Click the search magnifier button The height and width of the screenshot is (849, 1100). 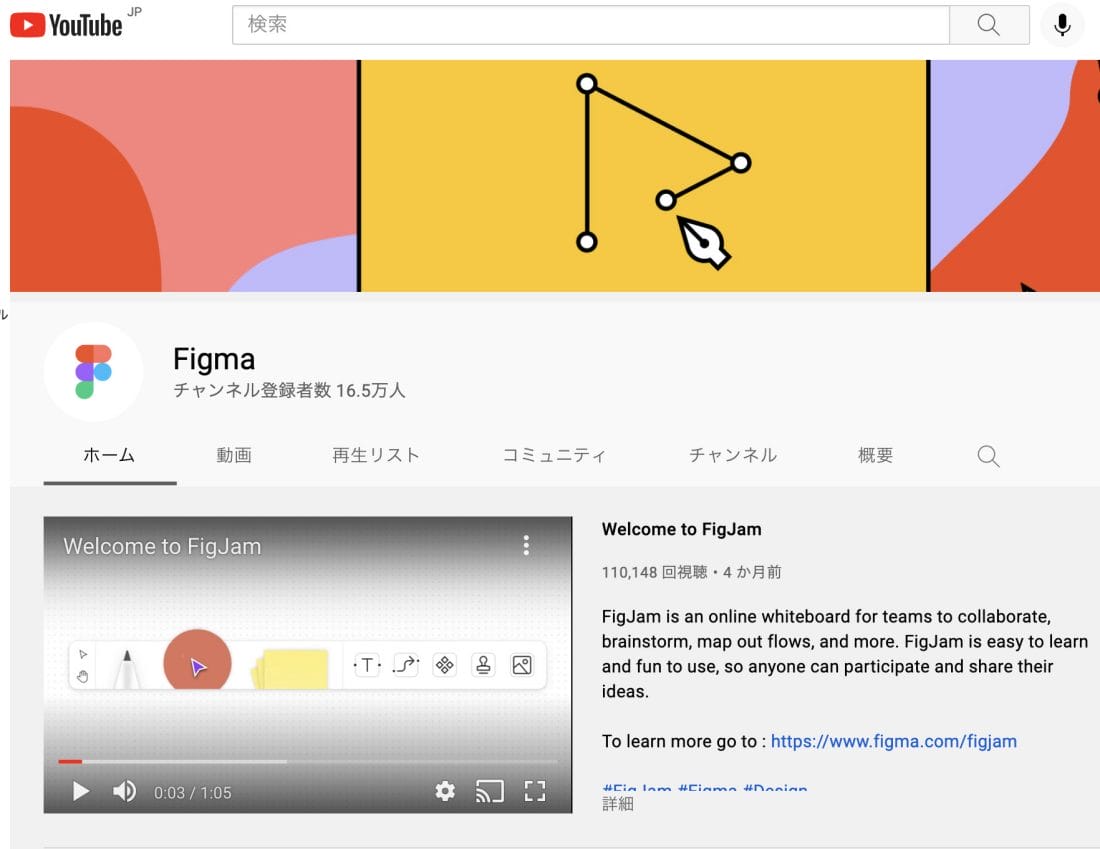(x=988, y=25)
